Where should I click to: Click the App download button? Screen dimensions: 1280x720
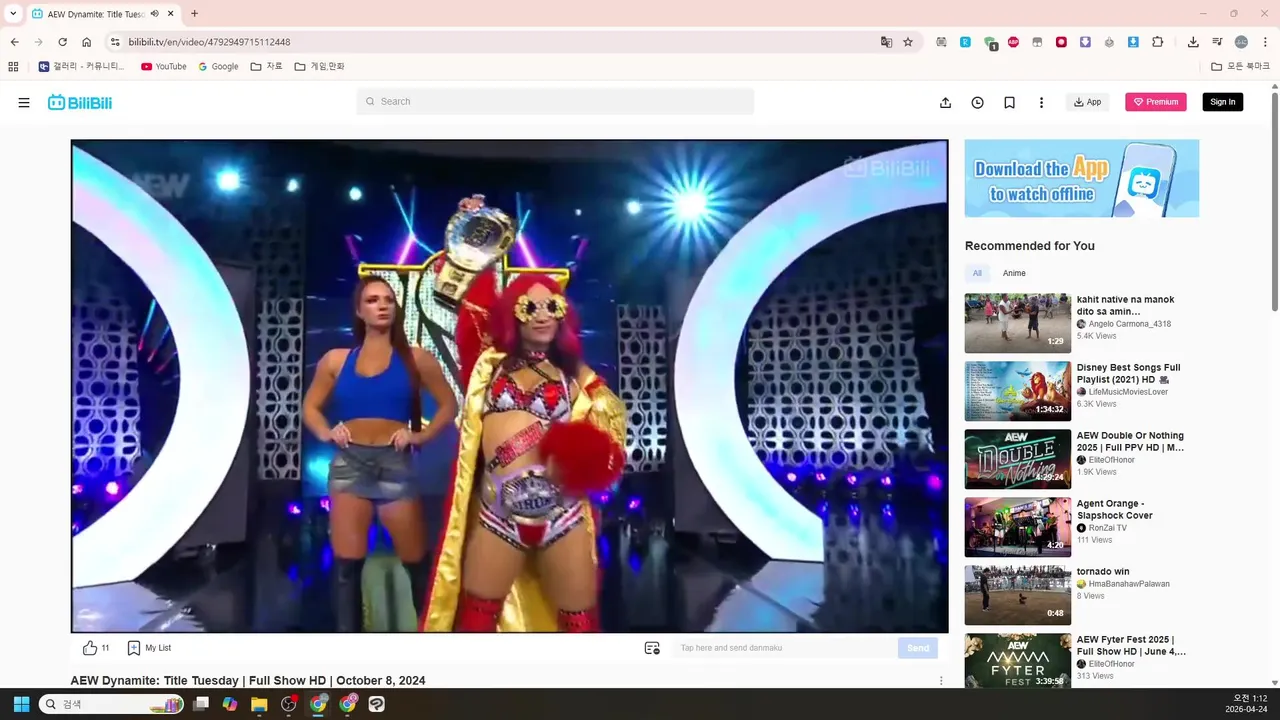(x=1087, y=102)
